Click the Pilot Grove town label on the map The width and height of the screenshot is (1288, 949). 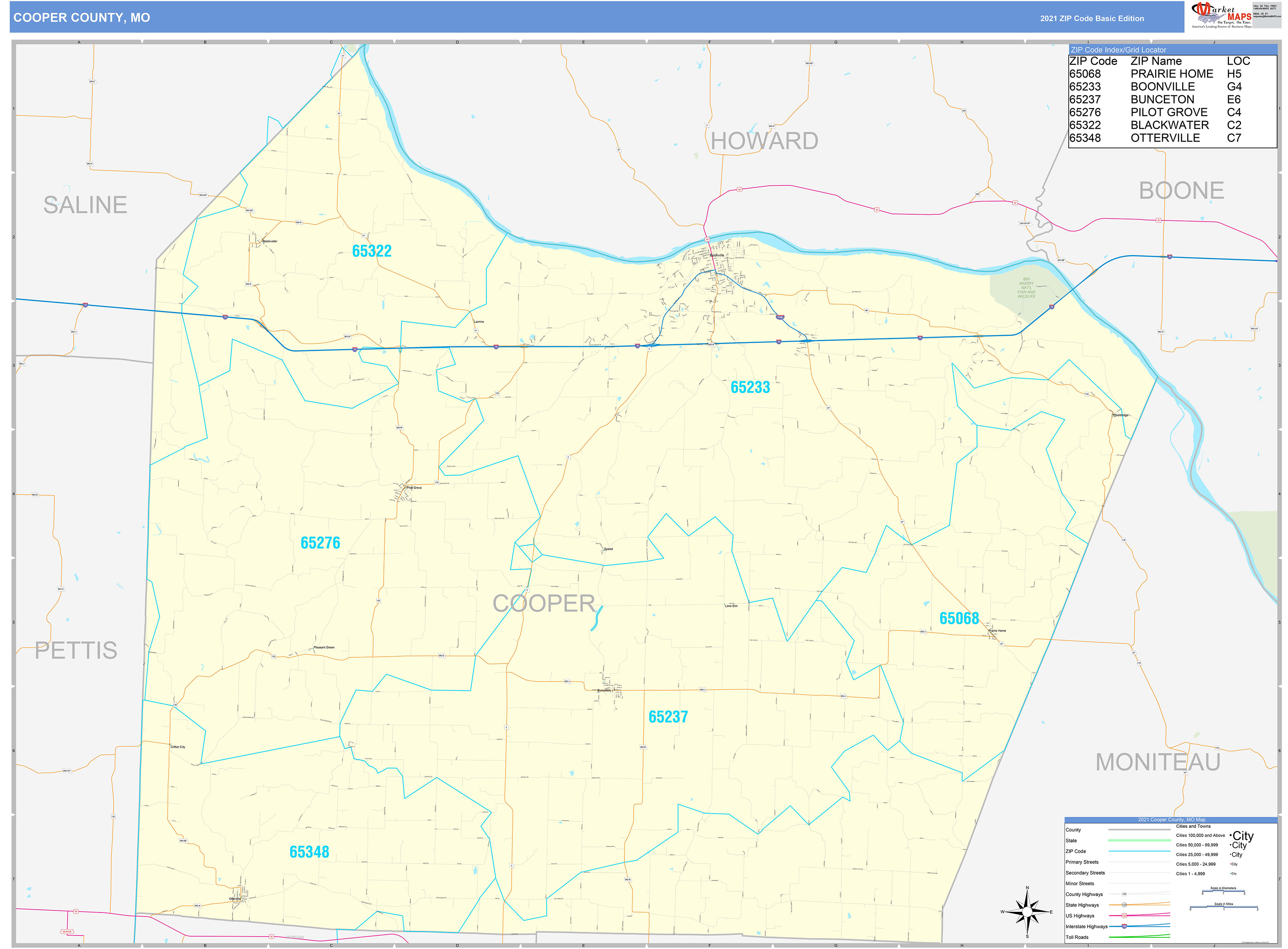(x=414, y=488)
